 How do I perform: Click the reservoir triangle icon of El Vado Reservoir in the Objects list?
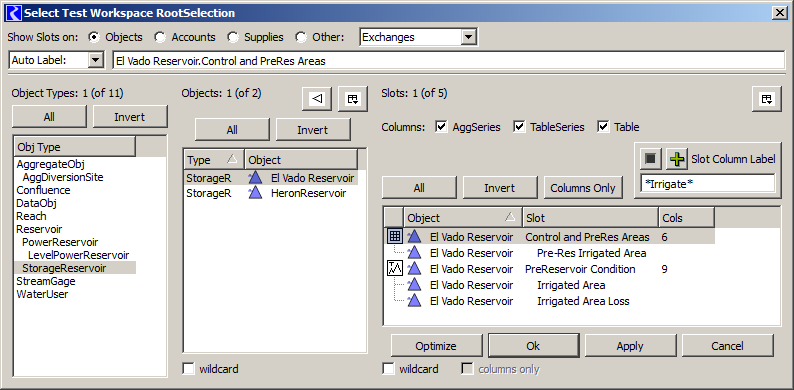(255, 178)
